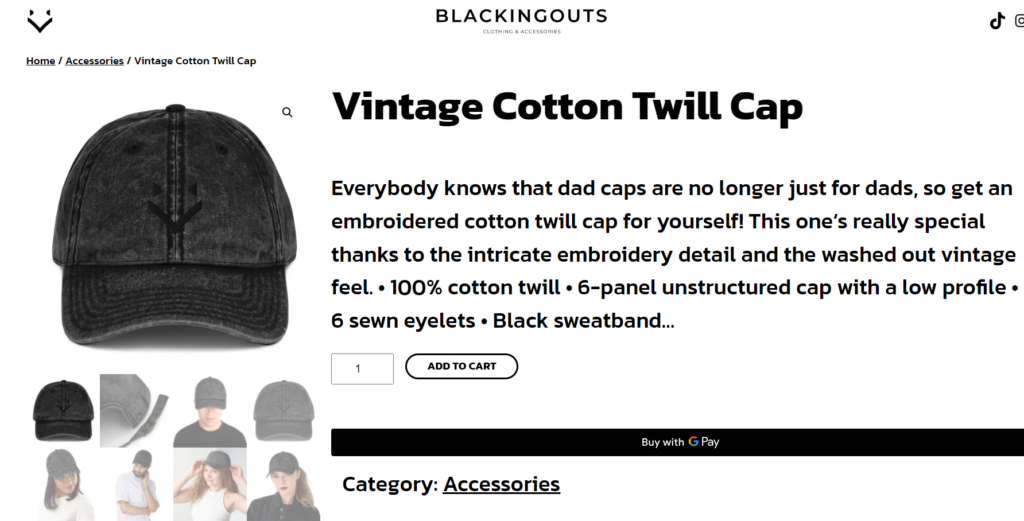Zoom the product image with the magnifier icon
Image resolution: width=1024 pixels, height=521 pixels.
[287, 113]
